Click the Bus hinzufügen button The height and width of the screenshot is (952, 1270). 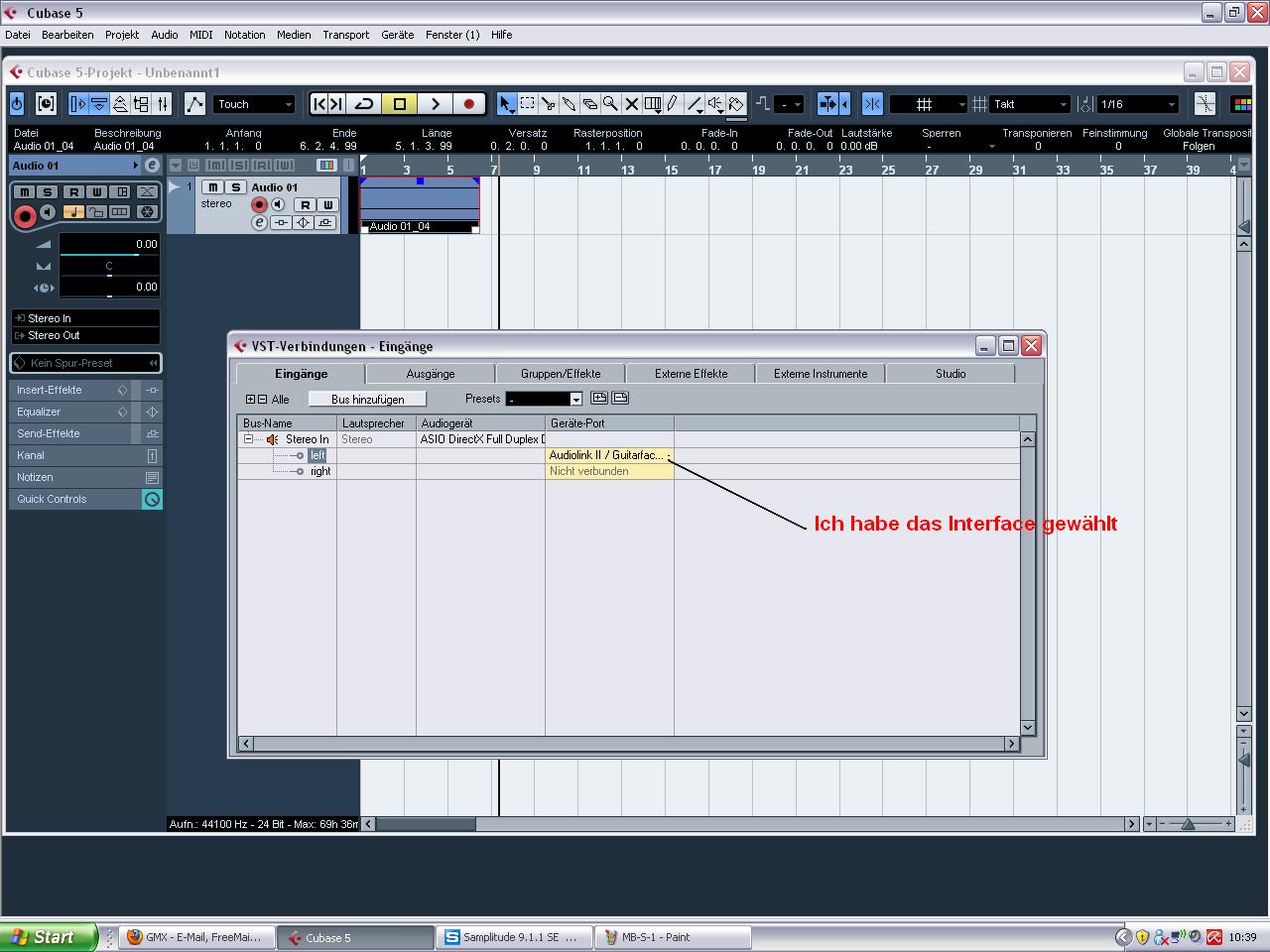click(367, 399)
